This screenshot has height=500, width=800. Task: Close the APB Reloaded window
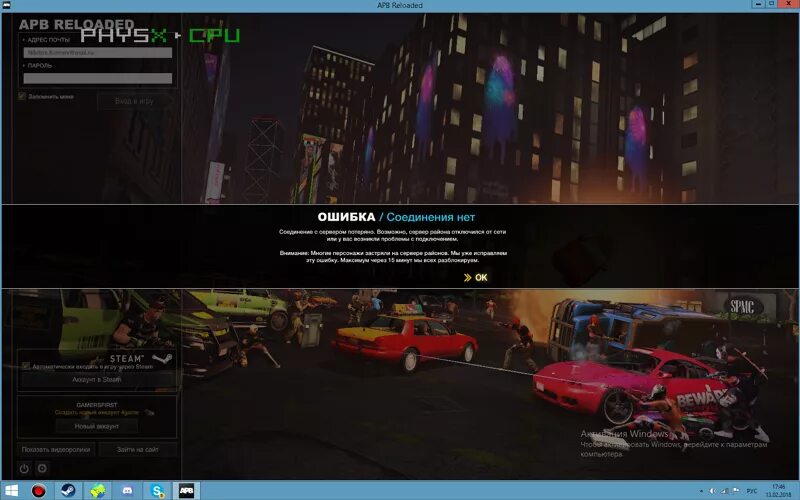tap(788, 4)
